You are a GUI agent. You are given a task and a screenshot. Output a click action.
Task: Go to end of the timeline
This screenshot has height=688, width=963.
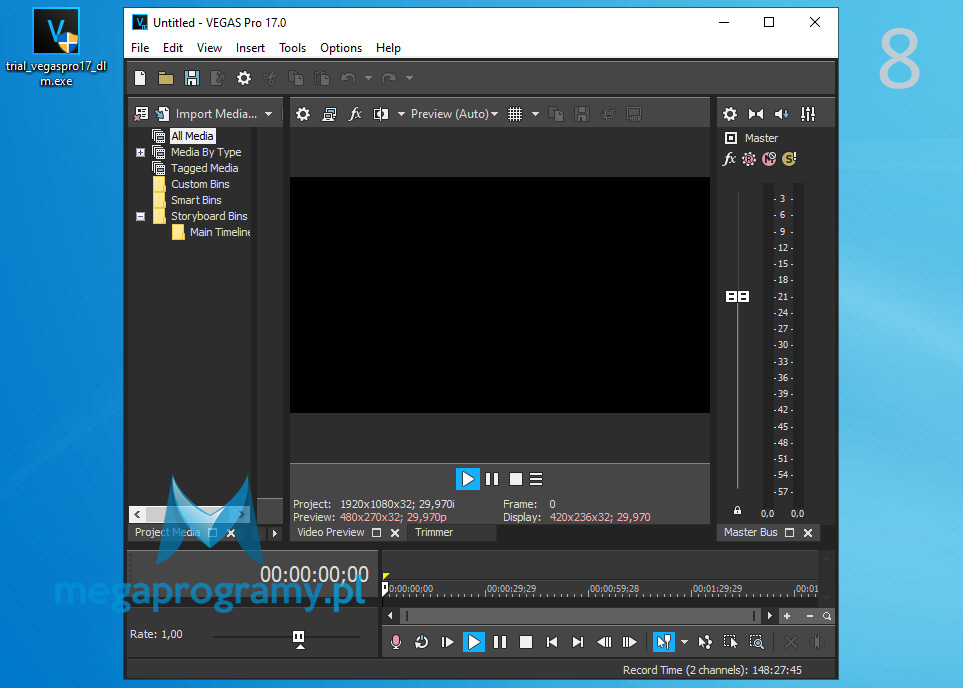tap(577, 642)
